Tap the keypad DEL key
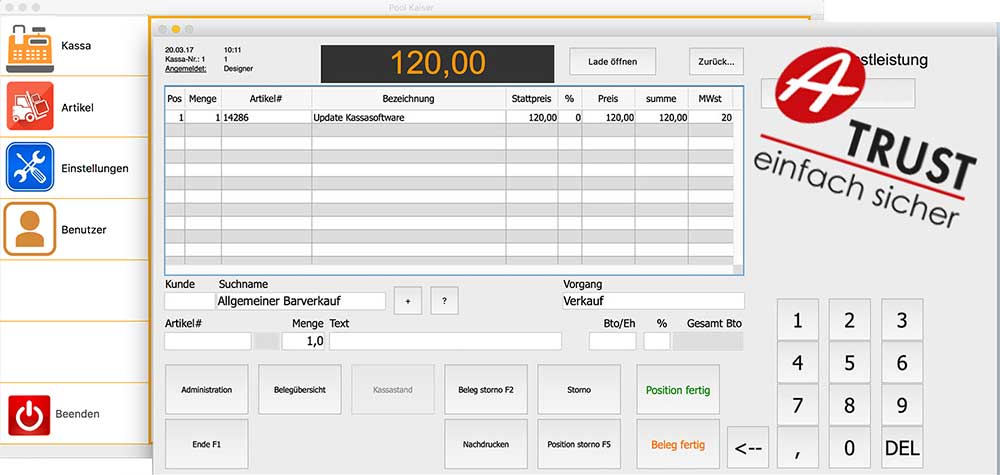The height and width of the screenshot is (475, 1000). (902, 448)
